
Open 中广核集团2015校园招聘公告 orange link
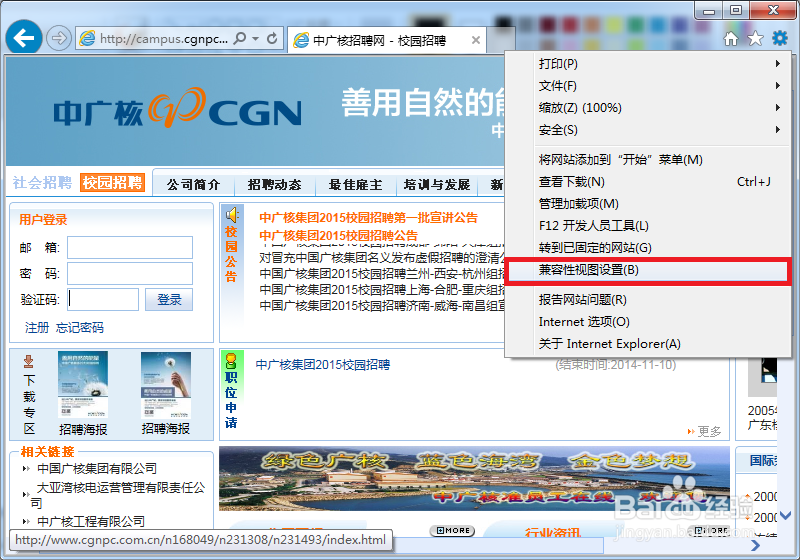(338, 236)
